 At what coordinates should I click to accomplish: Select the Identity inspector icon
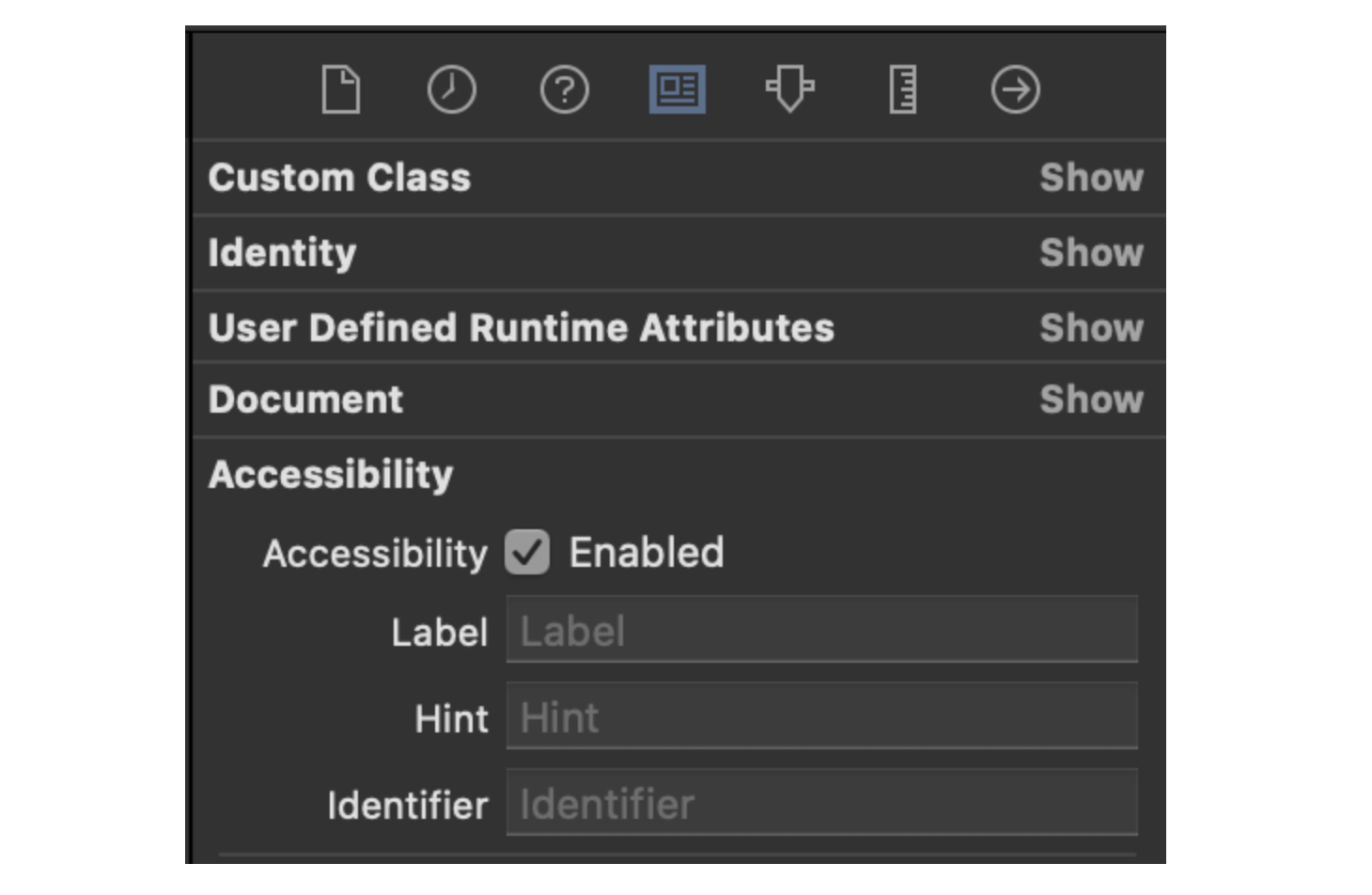[x=677, y=90]
